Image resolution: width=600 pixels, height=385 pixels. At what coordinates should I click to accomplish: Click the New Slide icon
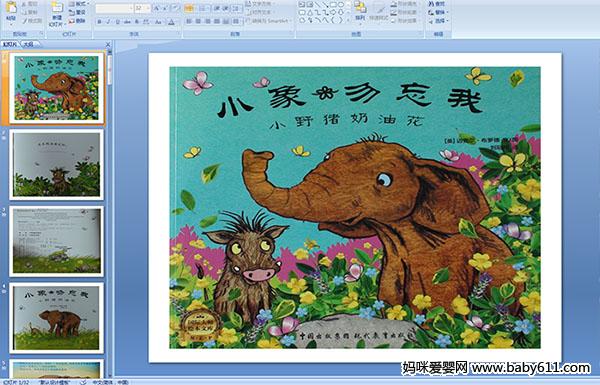click(x=57, y=12)
